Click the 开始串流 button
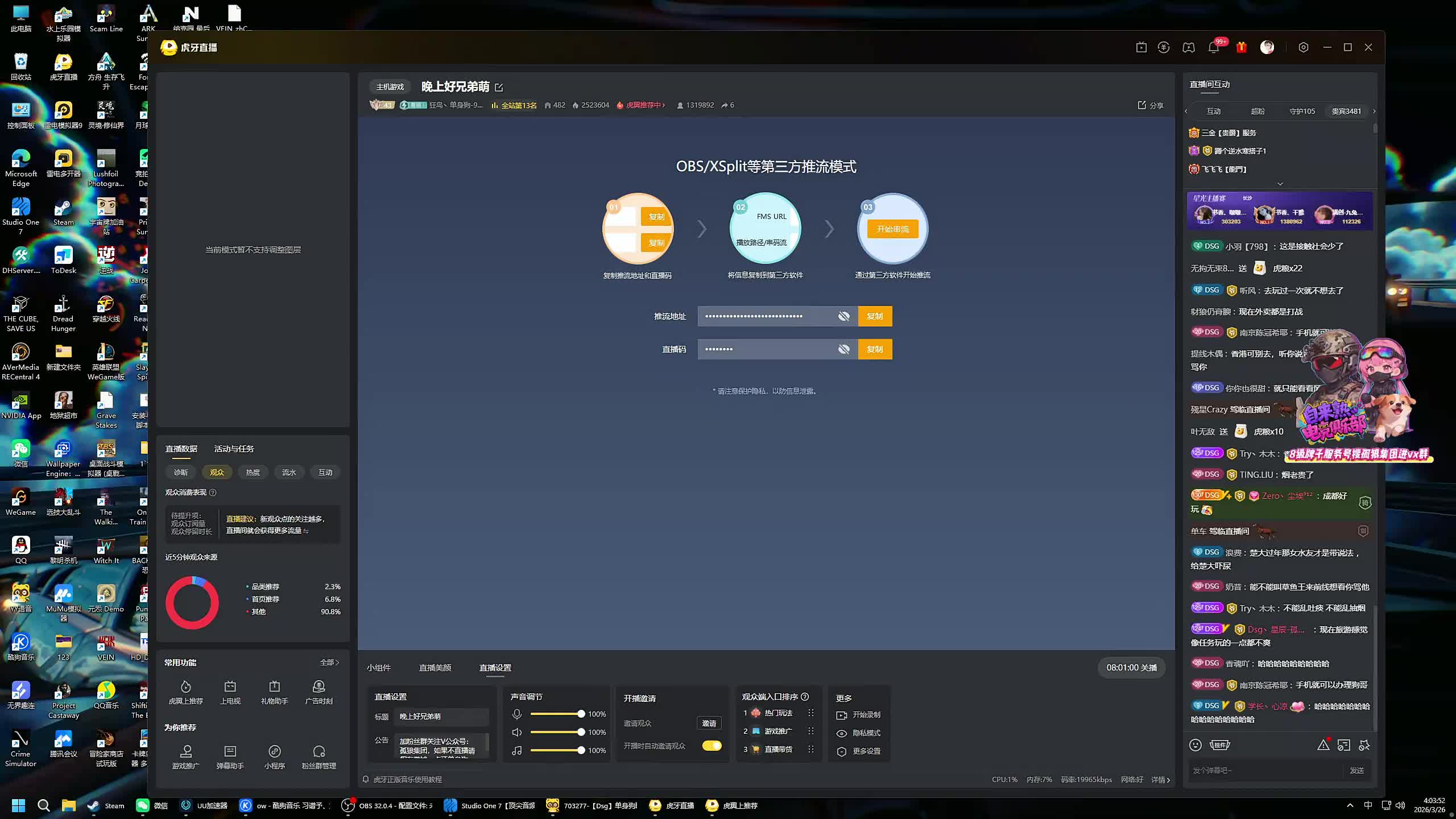The width and height of the screenshot is (1456, 819). point(892,229)
